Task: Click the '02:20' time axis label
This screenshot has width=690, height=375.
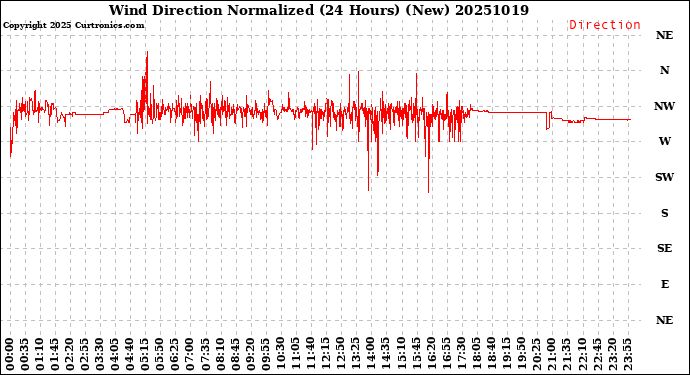Action: click(70, 355)
